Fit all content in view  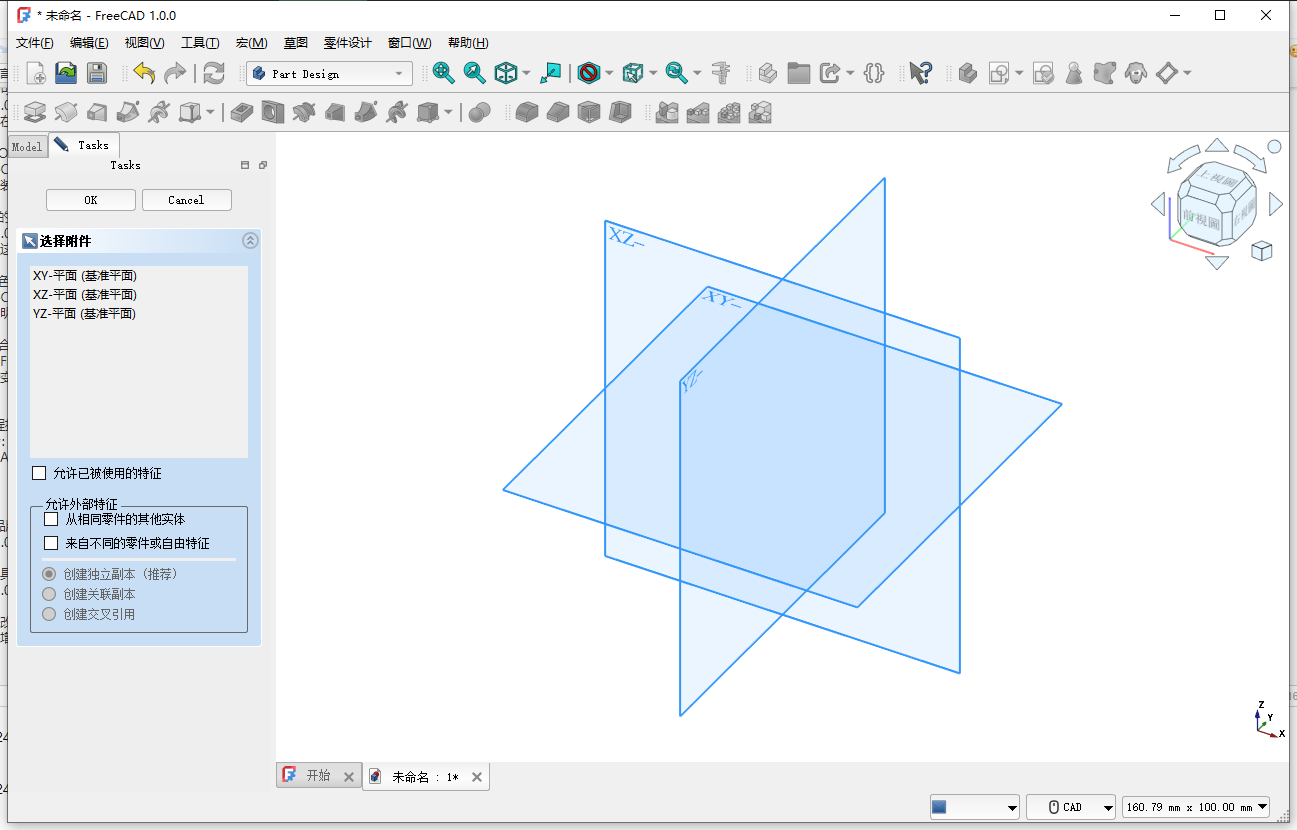tap(443, 73)
